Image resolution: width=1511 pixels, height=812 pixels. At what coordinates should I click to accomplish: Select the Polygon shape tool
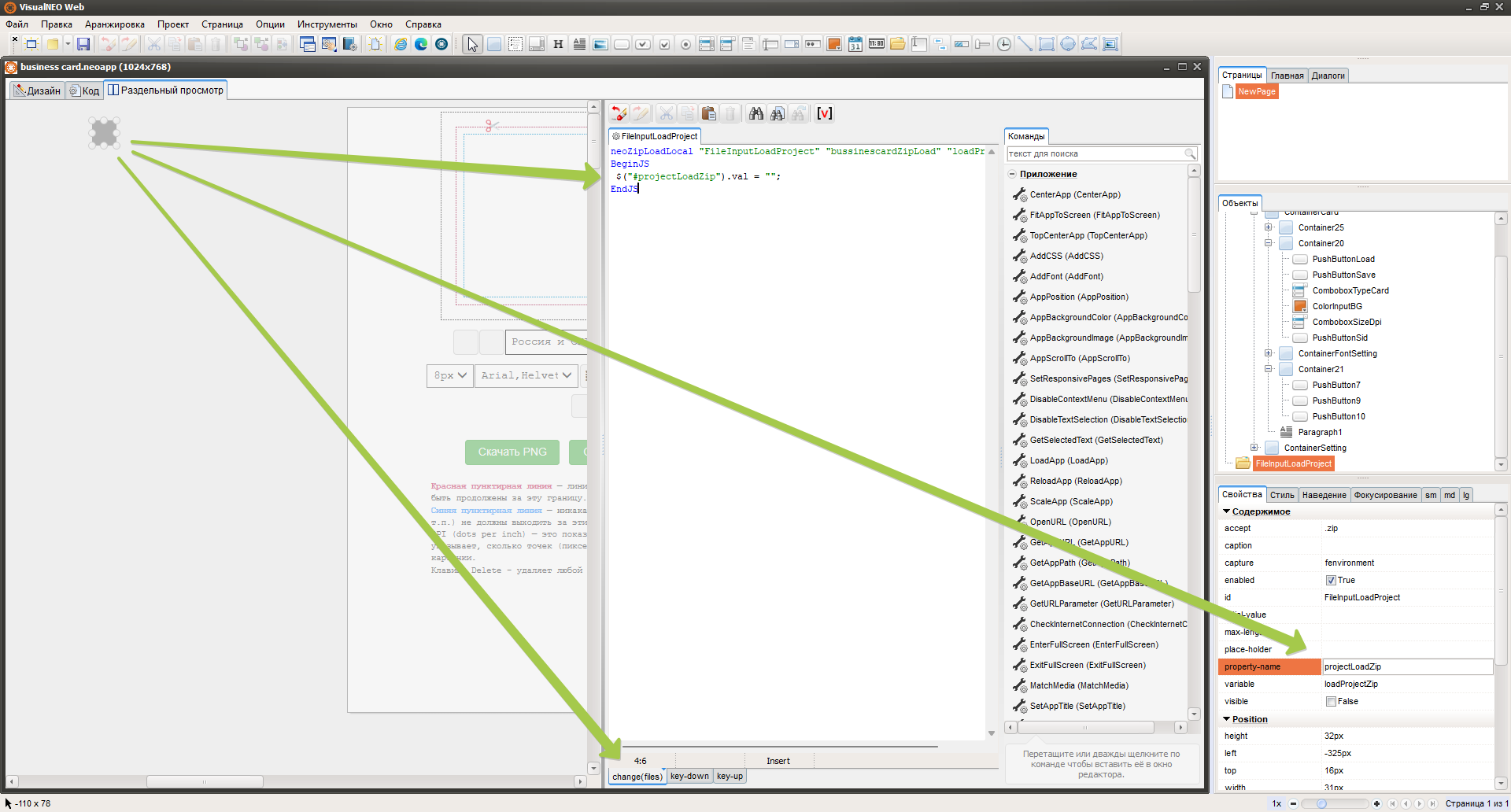[x=1089, y=44]
